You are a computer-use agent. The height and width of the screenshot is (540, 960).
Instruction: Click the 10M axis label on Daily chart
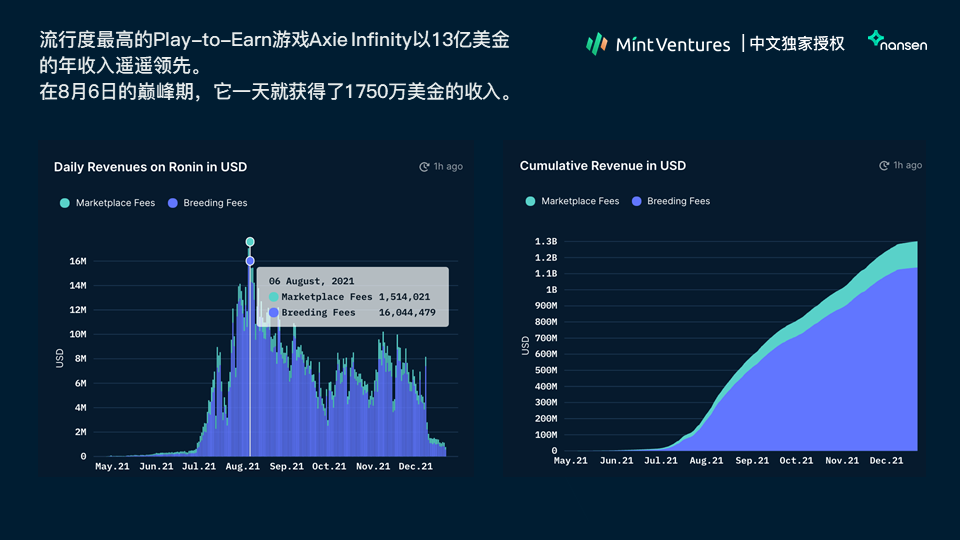click(x=78, y=334)
